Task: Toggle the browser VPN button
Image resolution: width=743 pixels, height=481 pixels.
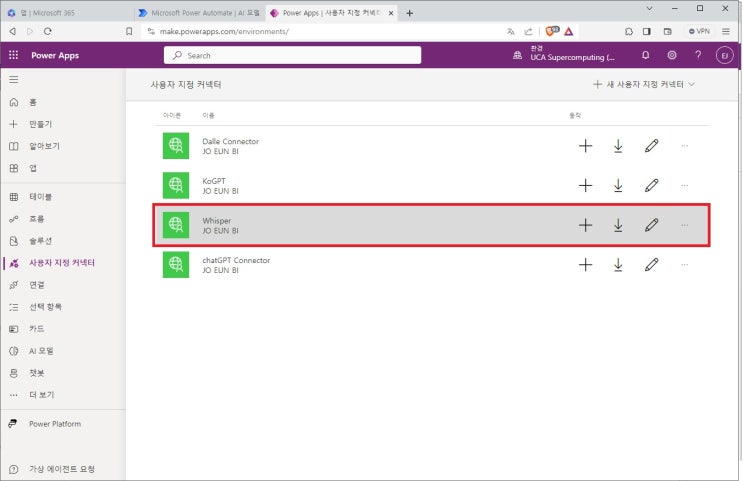Action: click(x=699, y=31)
